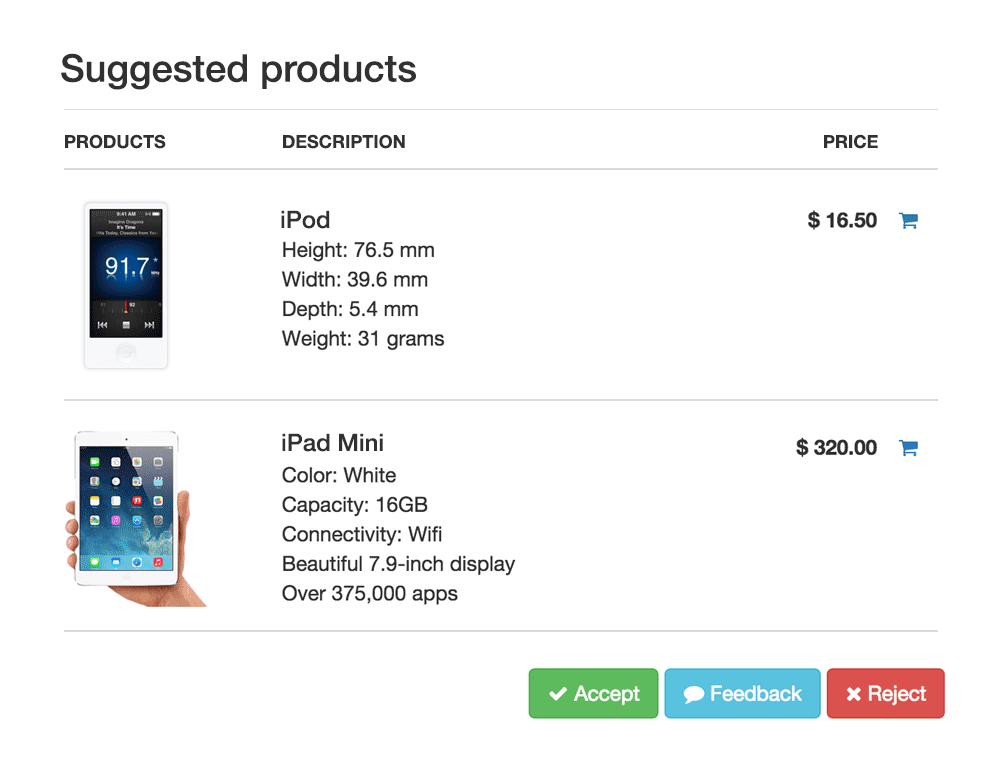Open the iPad Mini product image
Viewport: 1000px width, 760px height.
128,516
